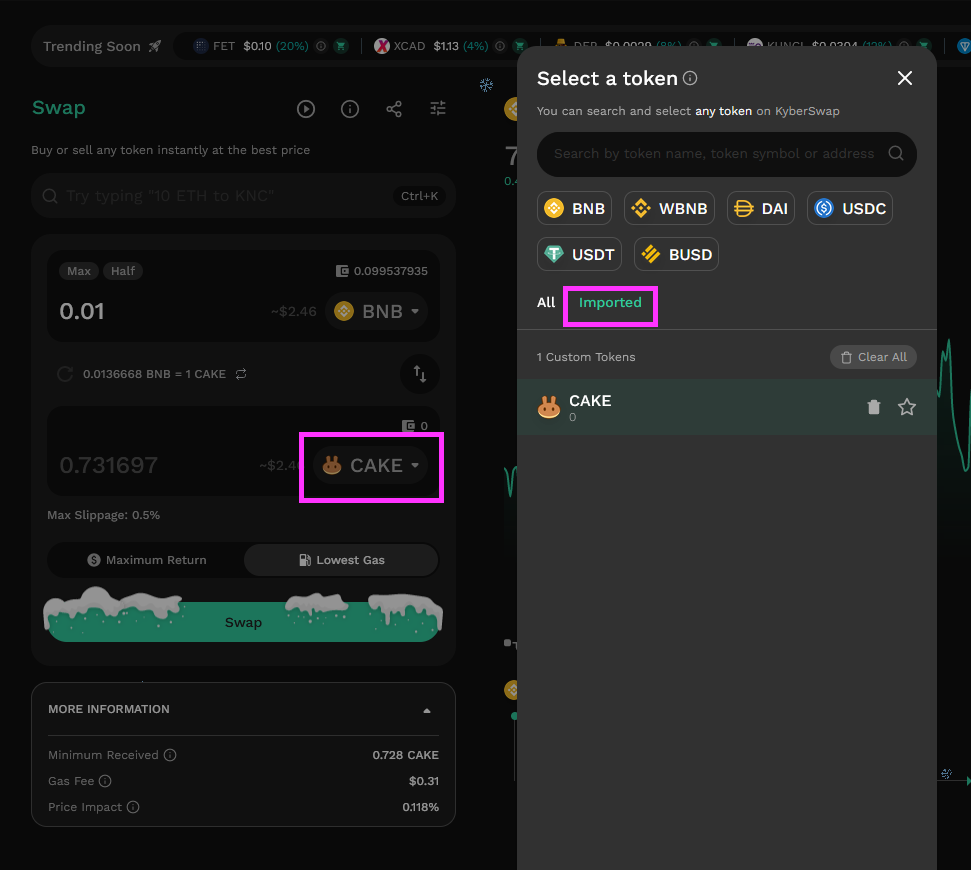The height and width of the screenshot is (870, 971).
Task: Select Maximum Return routing
Action: (x=147, y=560)
